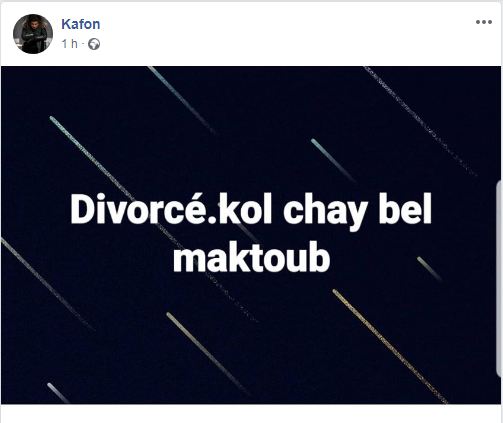Viewport: 503px width, 423px height.
Task: Open the post via '1 h' timestamp
Action: [x=70, y=44]
